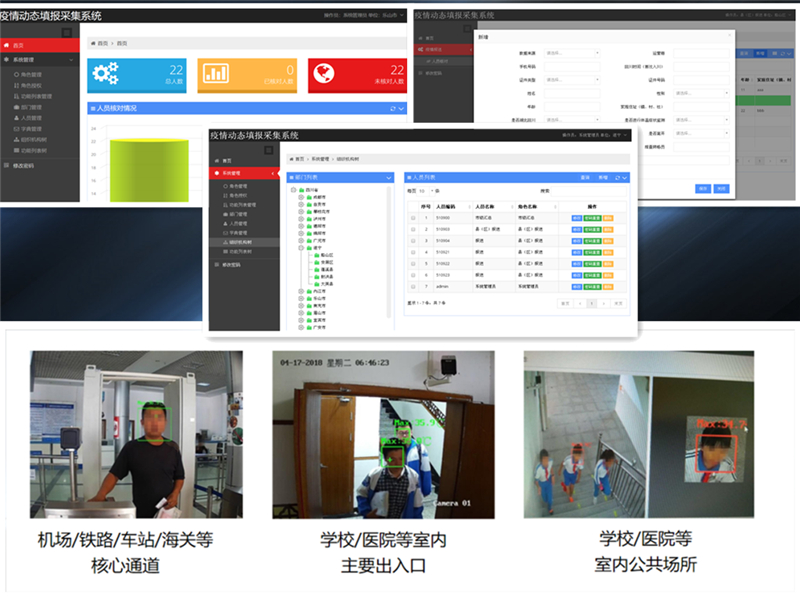The height and width of the screenshot is (600, 800).
Task: Click the blue 保存 button in dialog
Action: click(x=703, y=187)
